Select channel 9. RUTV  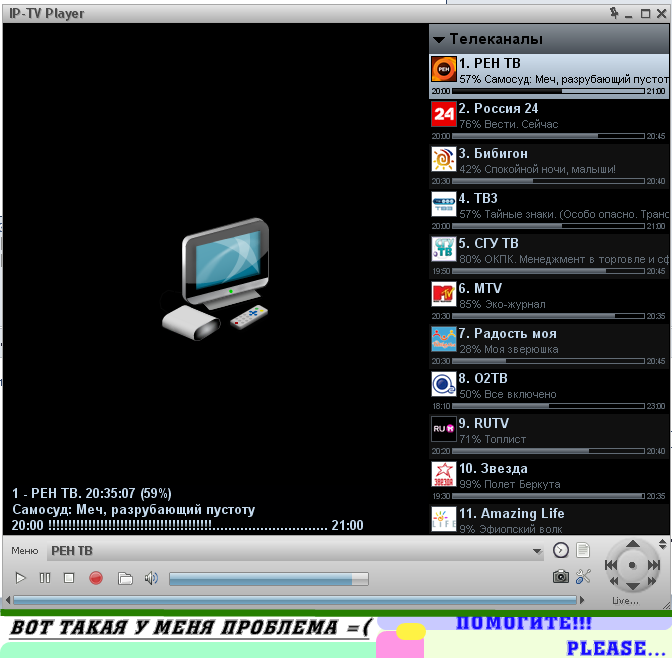549,436
